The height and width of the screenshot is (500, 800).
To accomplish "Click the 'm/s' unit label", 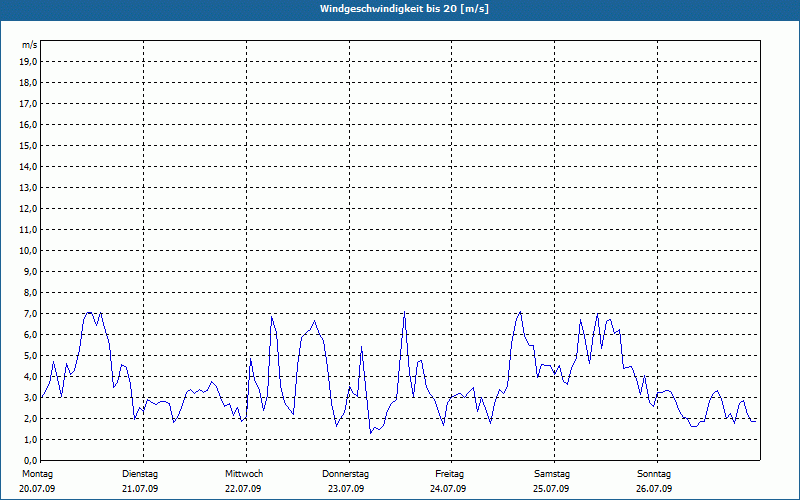I will 30,45.
